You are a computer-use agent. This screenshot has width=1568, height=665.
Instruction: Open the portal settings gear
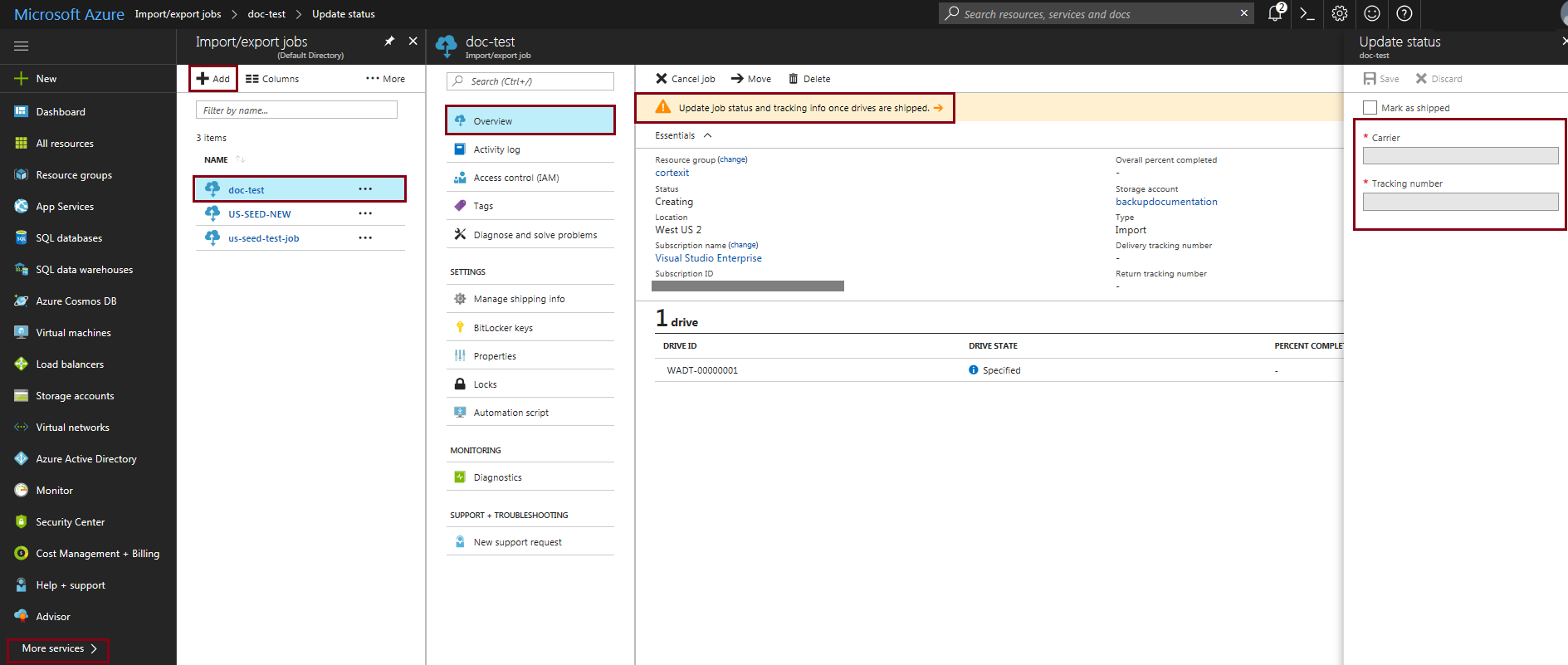click(1340, 13)
